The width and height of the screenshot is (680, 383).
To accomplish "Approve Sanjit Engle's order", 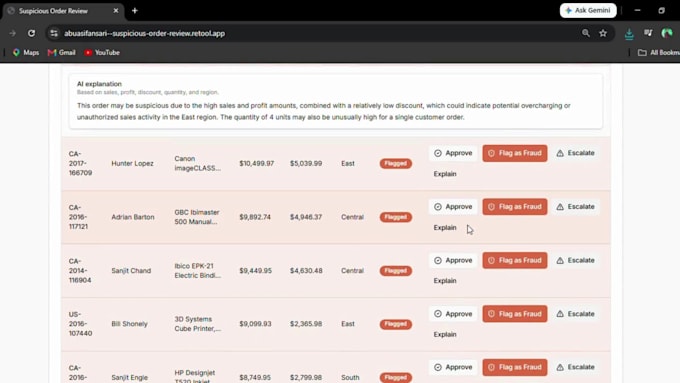I will tap(453, 367).
